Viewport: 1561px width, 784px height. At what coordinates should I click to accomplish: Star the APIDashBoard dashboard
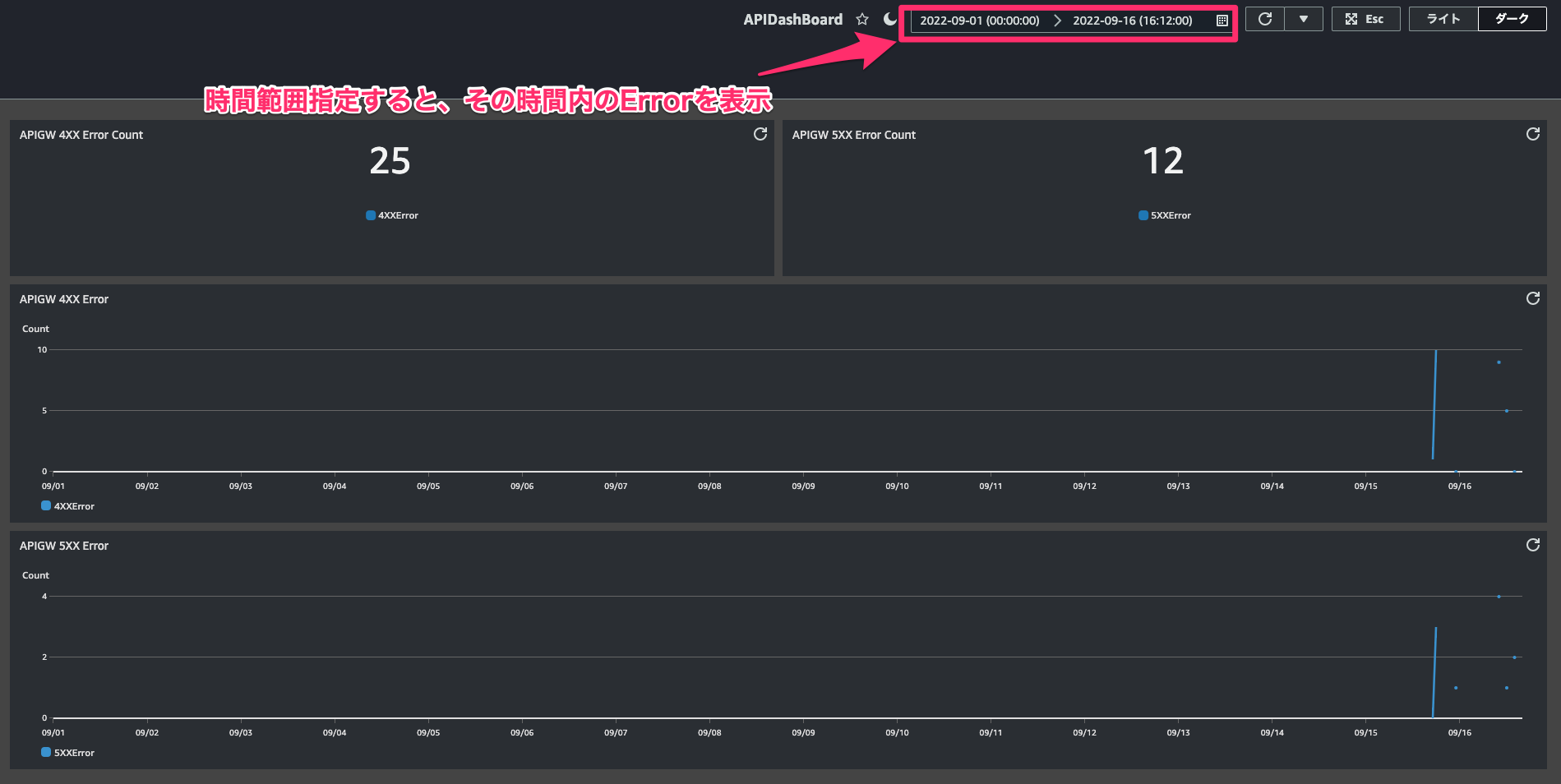pos(861,18)
